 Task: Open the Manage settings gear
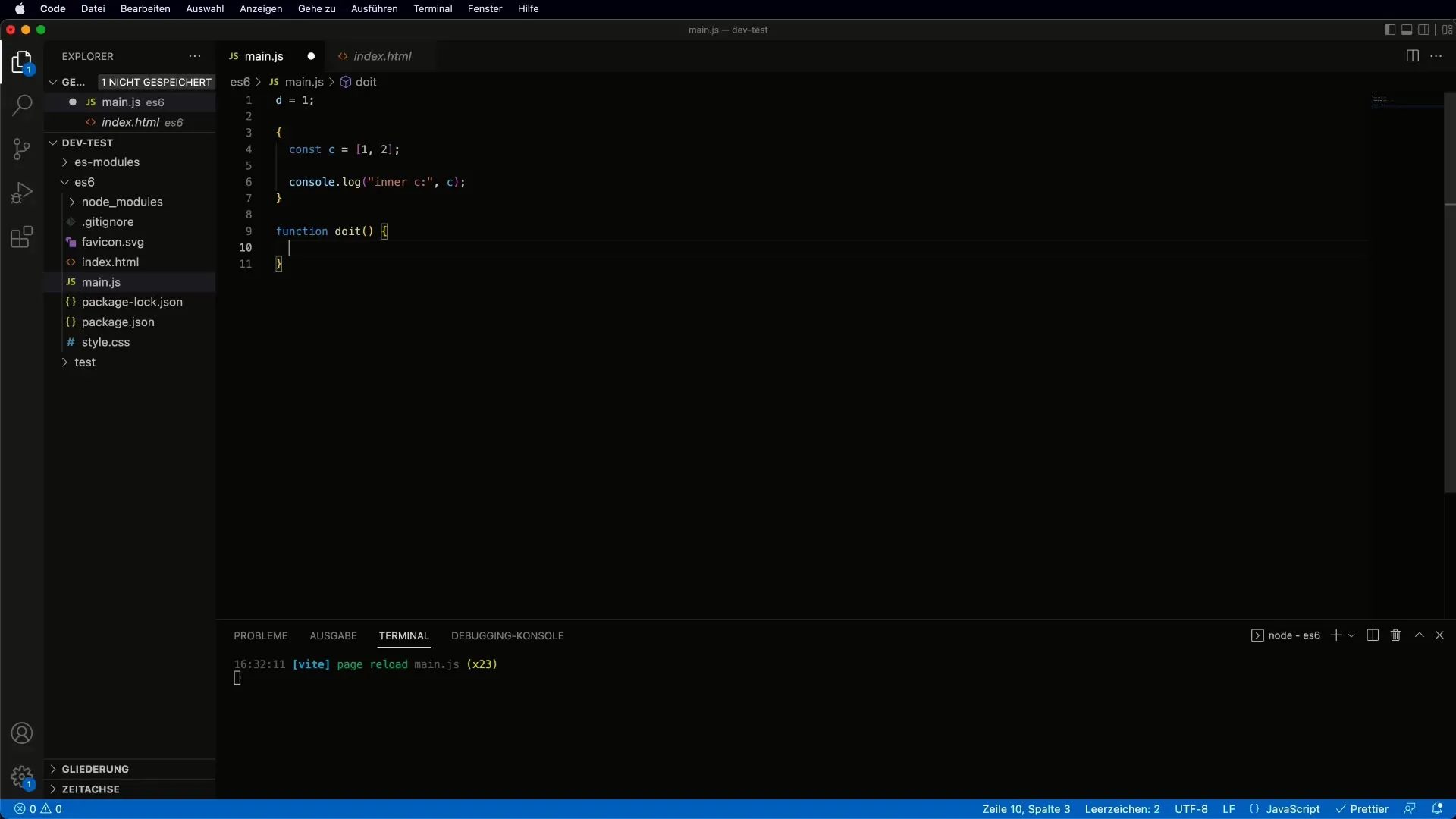[22, 777]
